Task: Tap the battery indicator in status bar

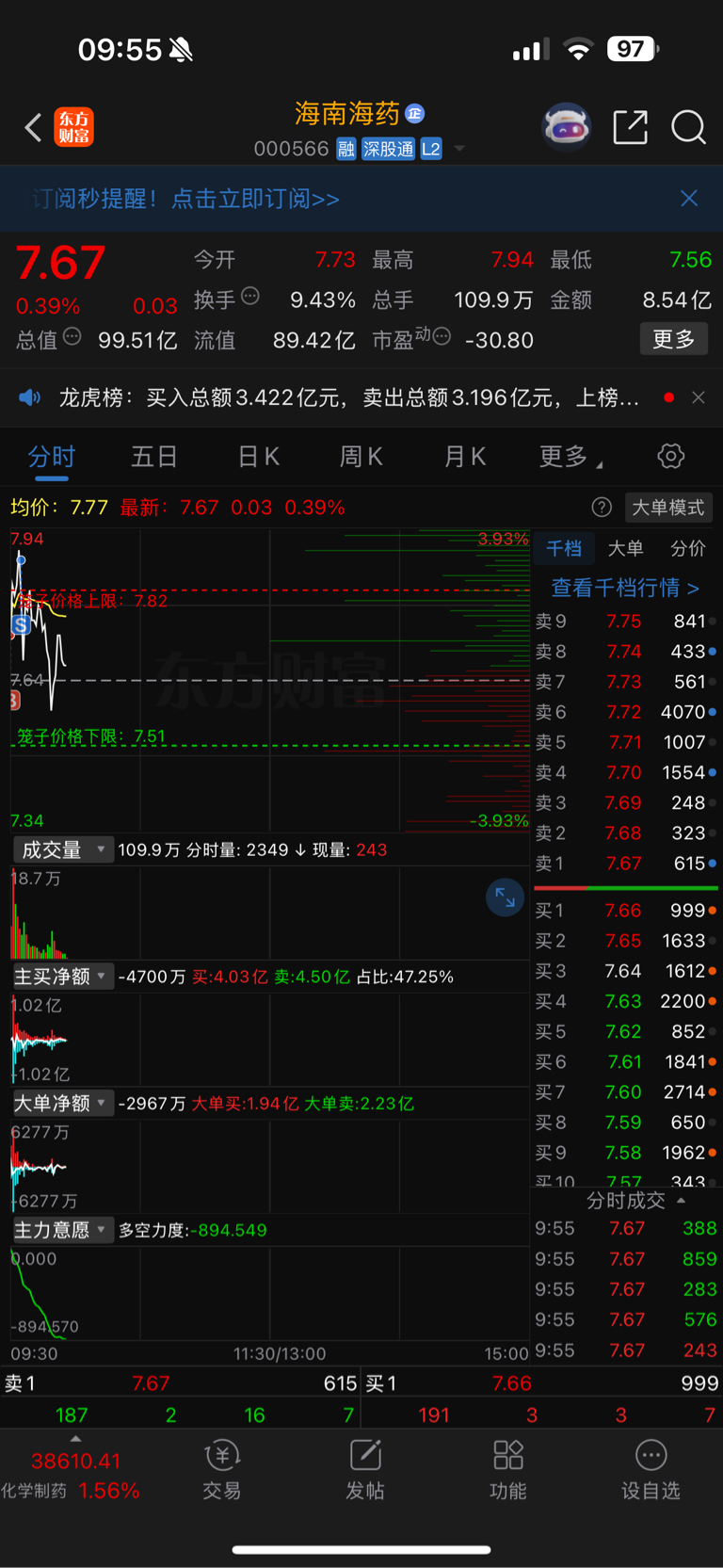Action: [633, 49]
